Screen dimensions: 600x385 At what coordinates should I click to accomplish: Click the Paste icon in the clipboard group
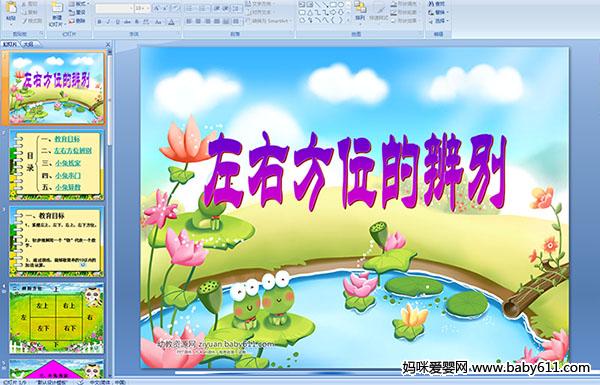point(11,11)
